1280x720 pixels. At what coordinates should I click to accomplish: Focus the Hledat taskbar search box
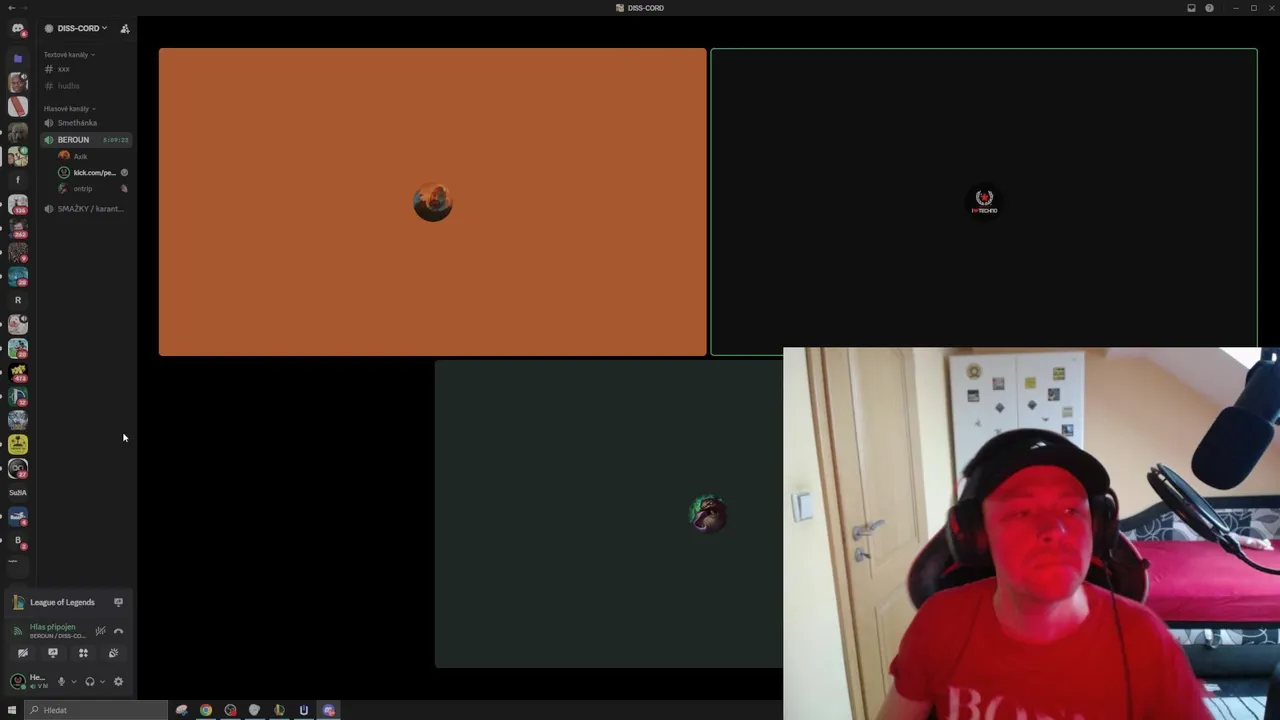pyautogui.click(x=96, y=710)
